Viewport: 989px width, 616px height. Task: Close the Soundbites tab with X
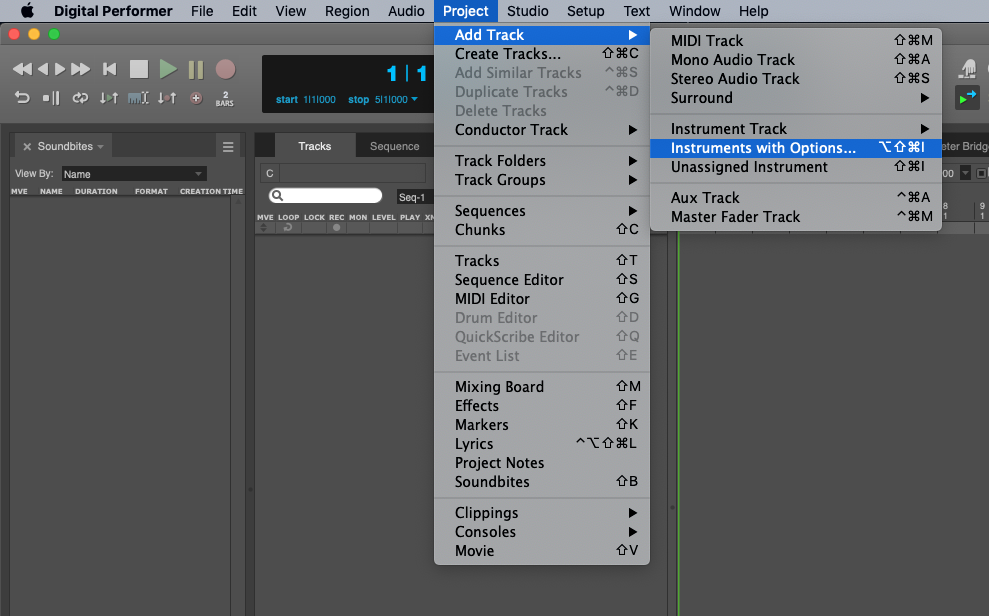click(x=27, y=146)
